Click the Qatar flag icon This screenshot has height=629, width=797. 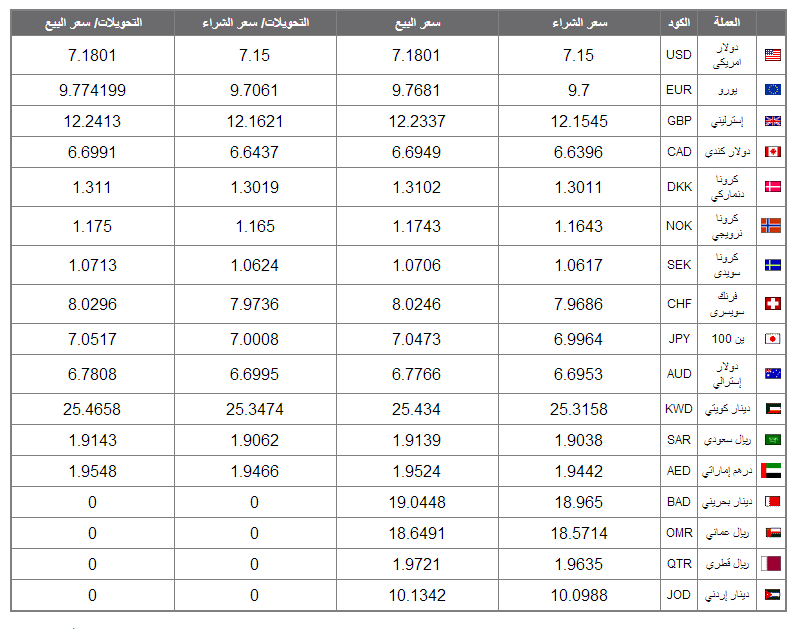[x=771, y=564]
